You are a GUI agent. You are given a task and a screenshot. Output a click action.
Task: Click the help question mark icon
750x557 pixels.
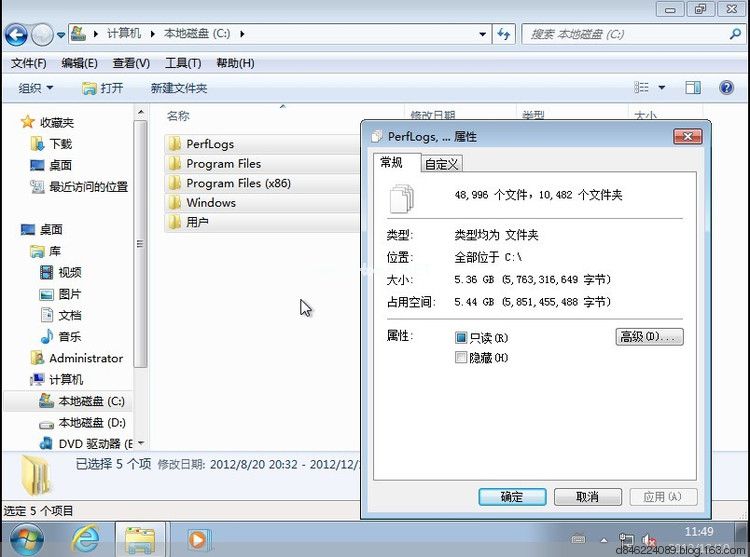coord(722,88)
